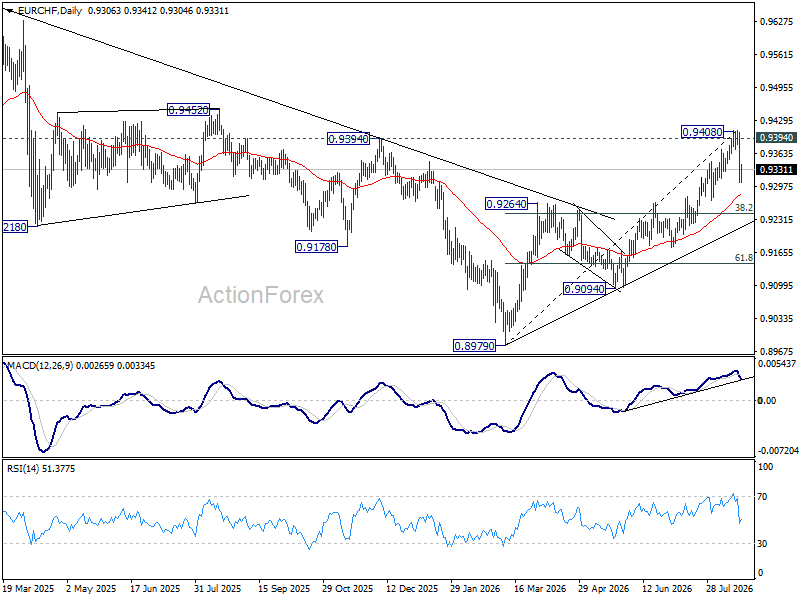800x600 pixels.
Task: Click the 0.94080 peak price label
Action: [x=703, y=132]
